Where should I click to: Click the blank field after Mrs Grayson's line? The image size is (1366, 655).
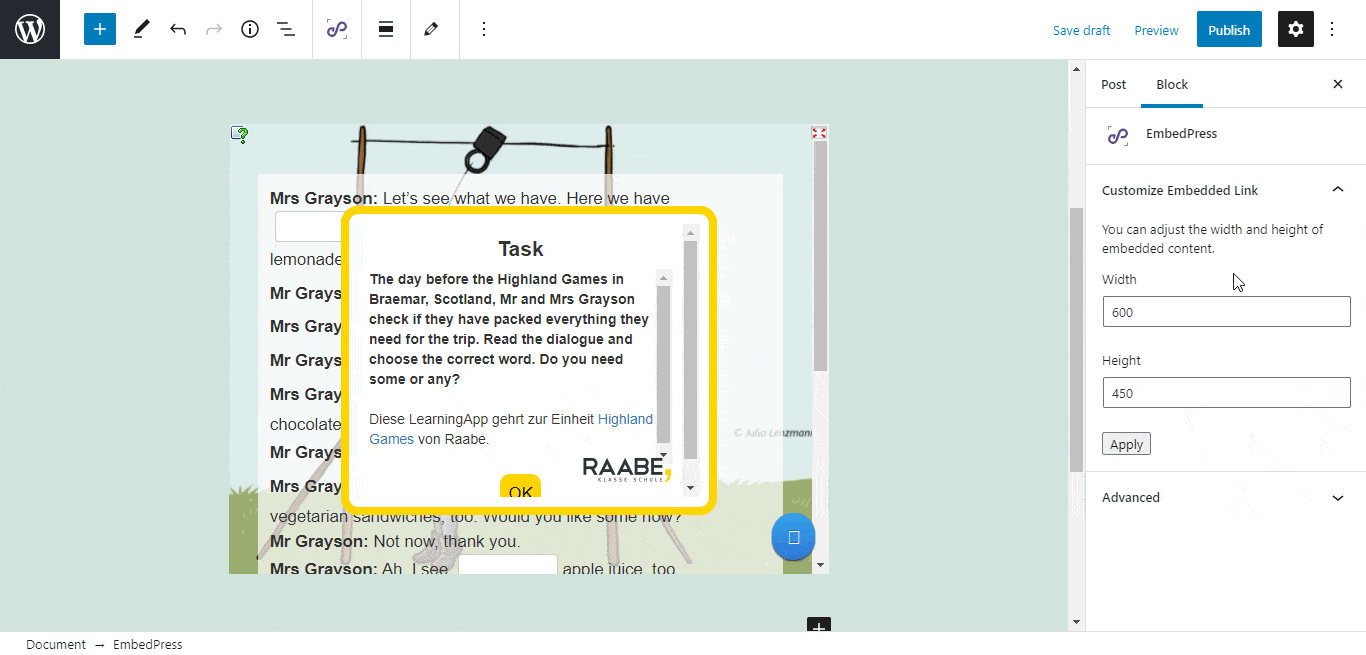pos(308,227)
